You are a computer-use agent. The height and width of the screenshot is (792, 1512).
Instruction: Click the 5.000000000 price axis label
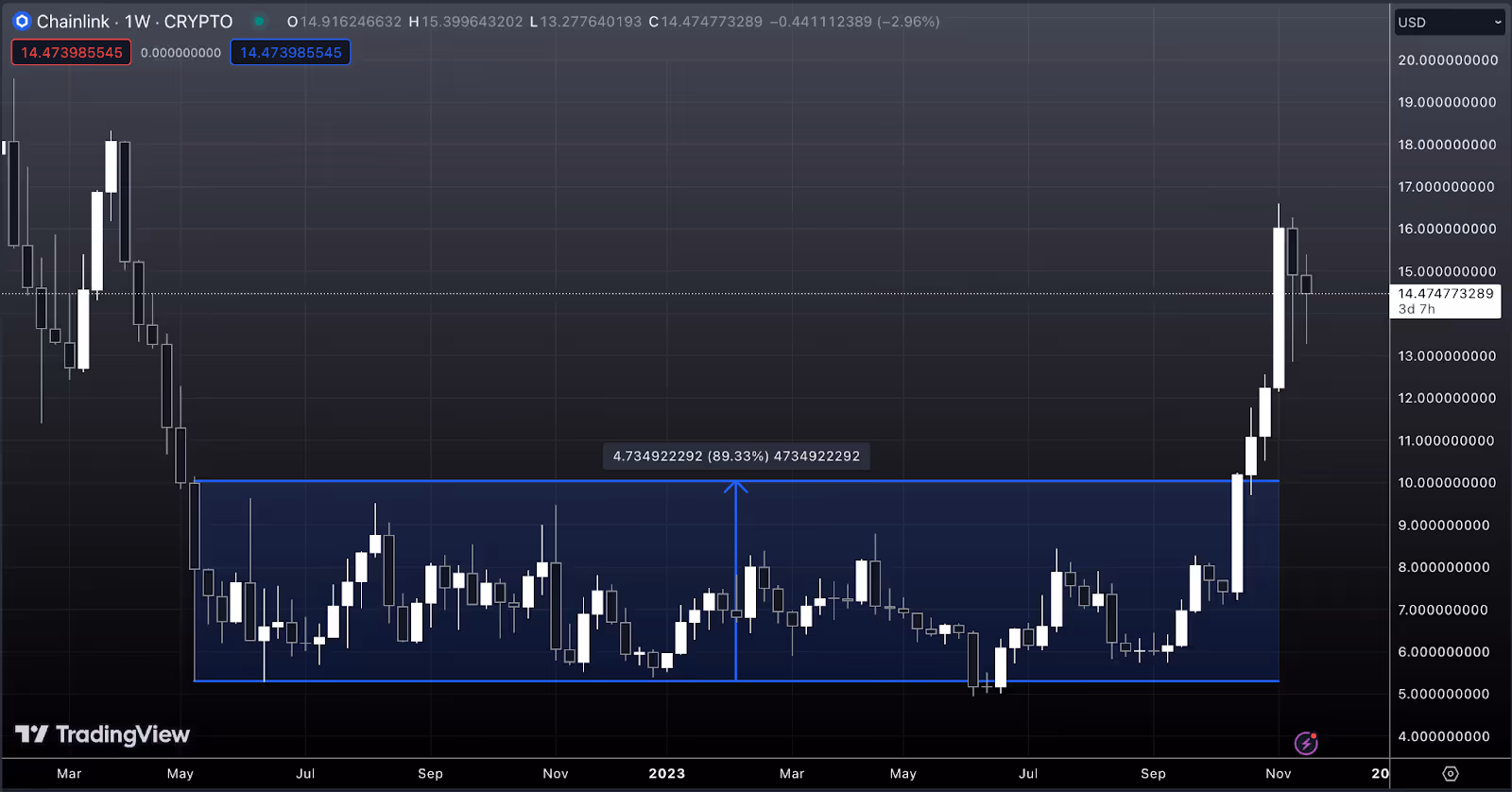1444,694
